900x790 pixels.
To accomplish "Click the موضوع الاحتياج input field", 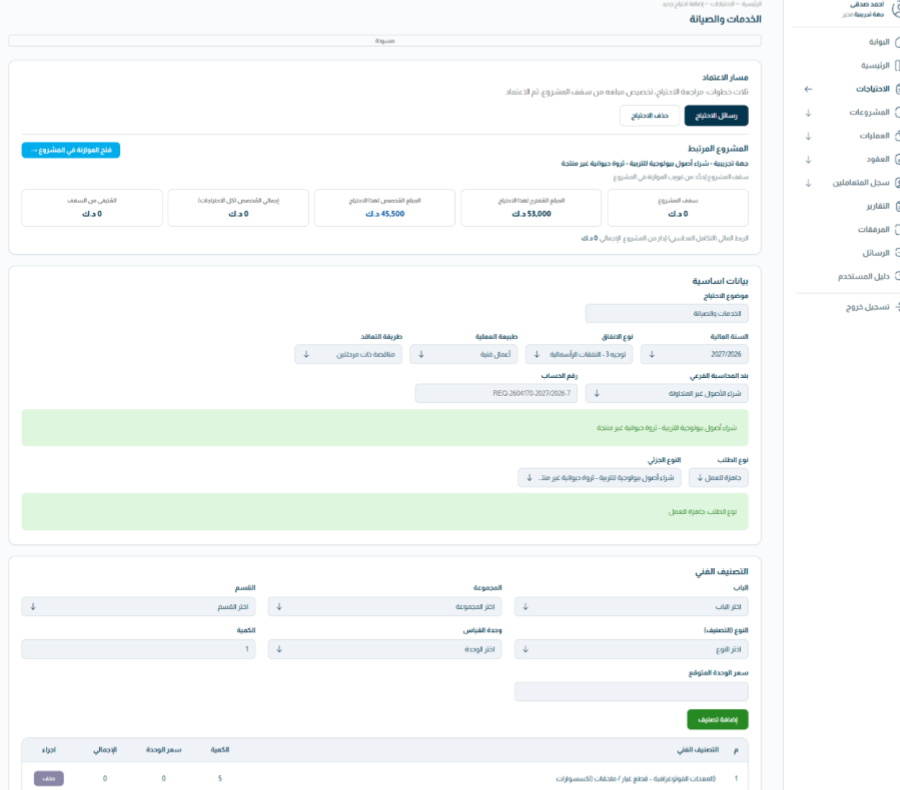I will (666, 314).
